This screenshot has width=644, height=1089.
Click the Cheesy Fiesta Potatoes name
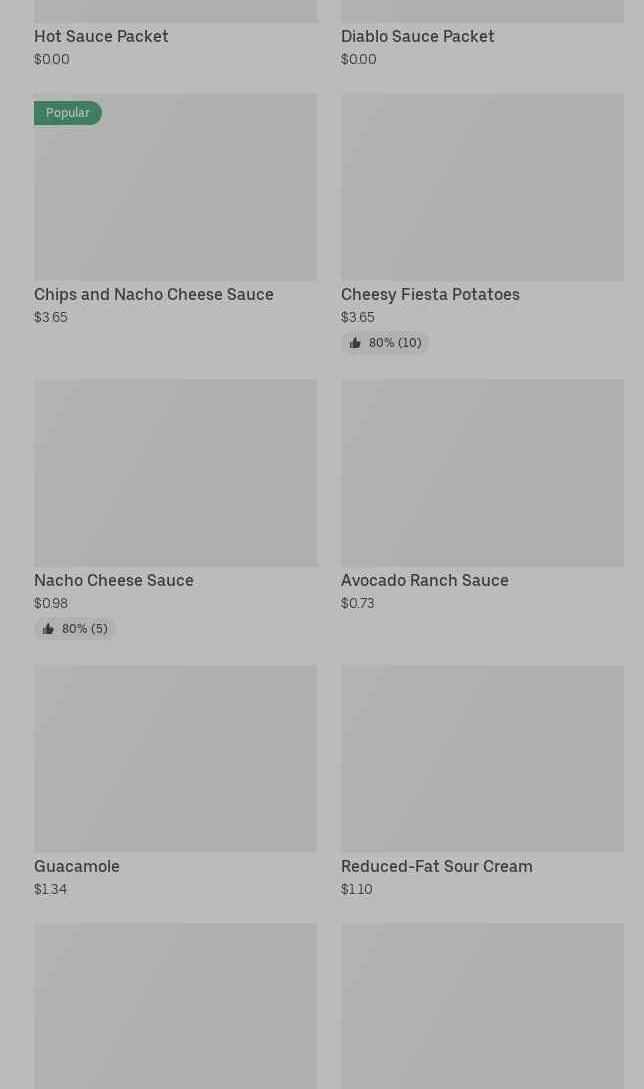point(430,294)
